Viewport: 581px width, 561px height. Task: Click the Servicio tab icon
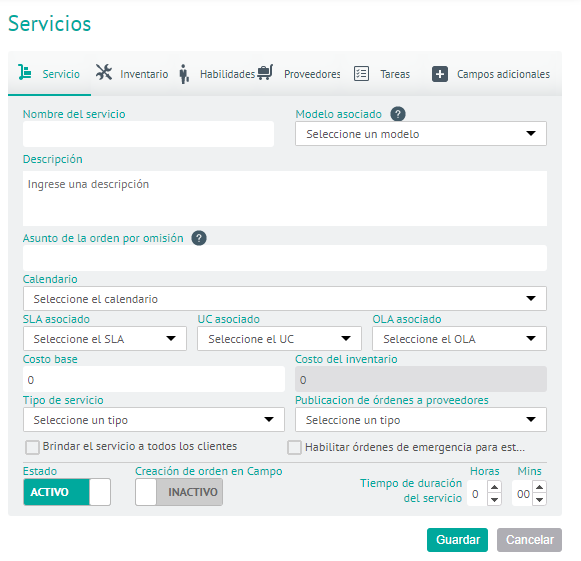point(25,72)
